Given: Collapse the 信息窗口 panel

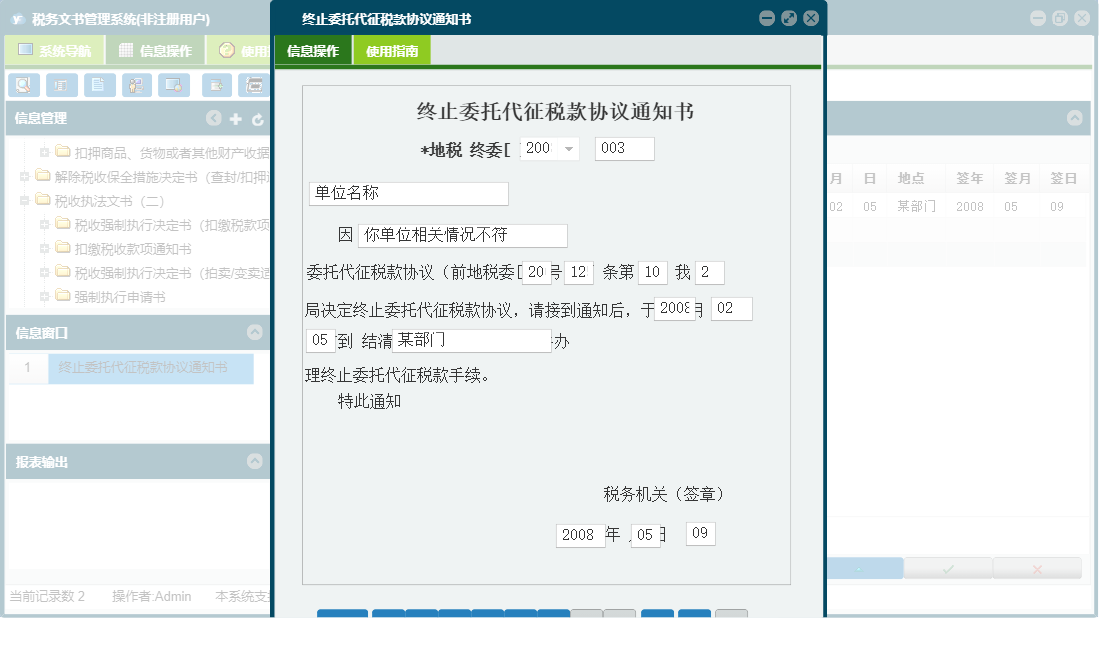Looking at the screenshot, I should pos(254,332).
